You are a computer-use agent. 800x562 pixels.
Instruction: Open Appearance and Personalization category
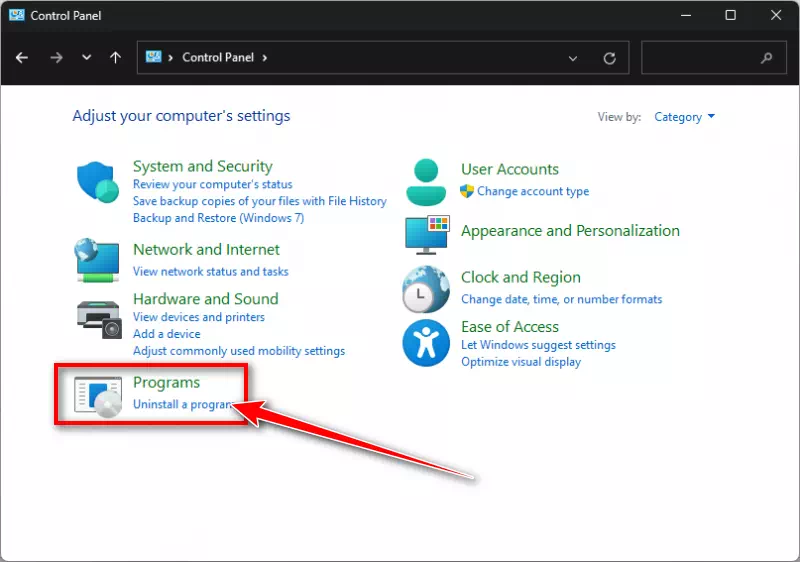[570, 231]
